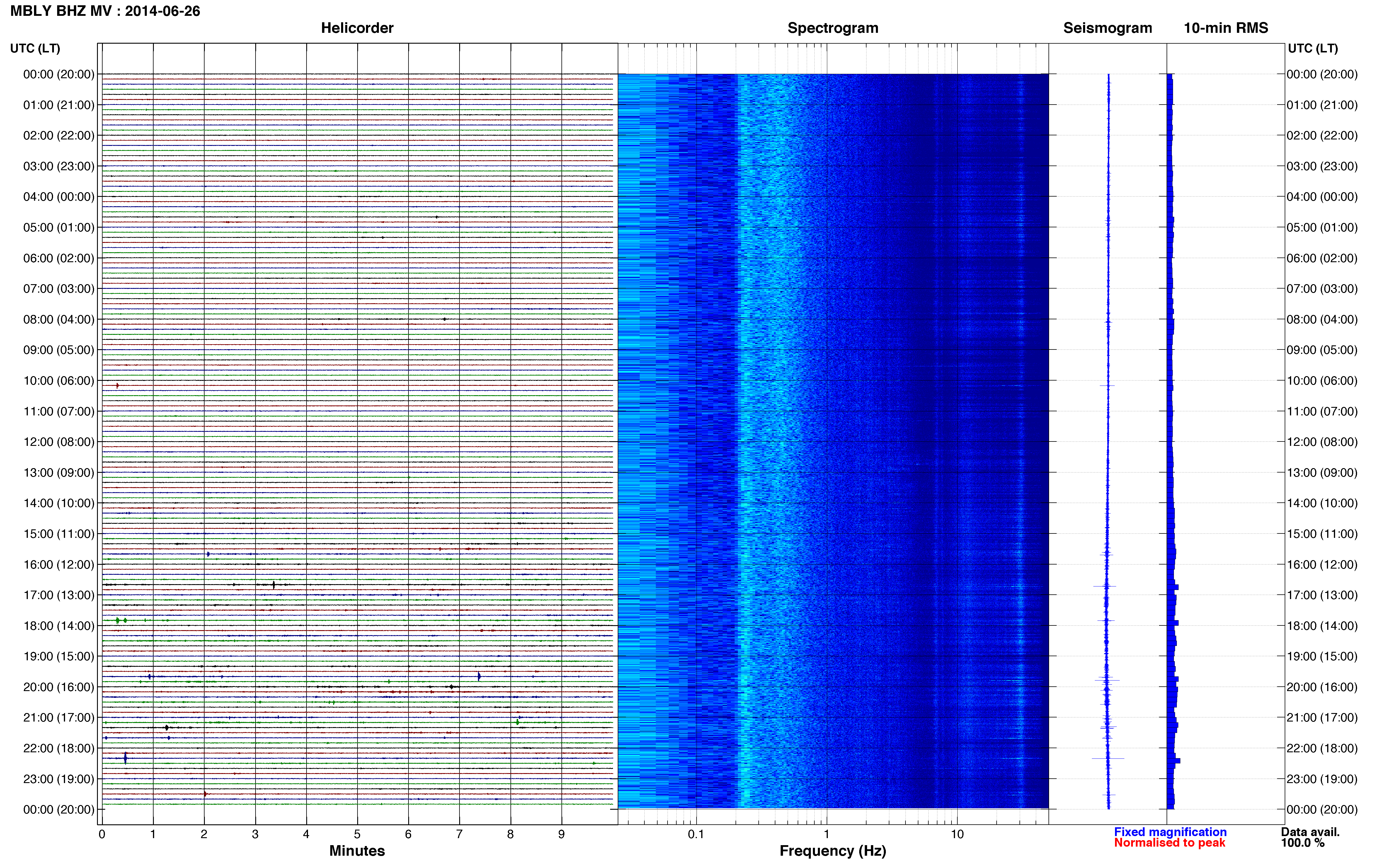Select 12:00 (08:00) label beside the helicorder
The width and height of the screenshot is (1389, 868).
pyautogui.click(x=59, y=442)
